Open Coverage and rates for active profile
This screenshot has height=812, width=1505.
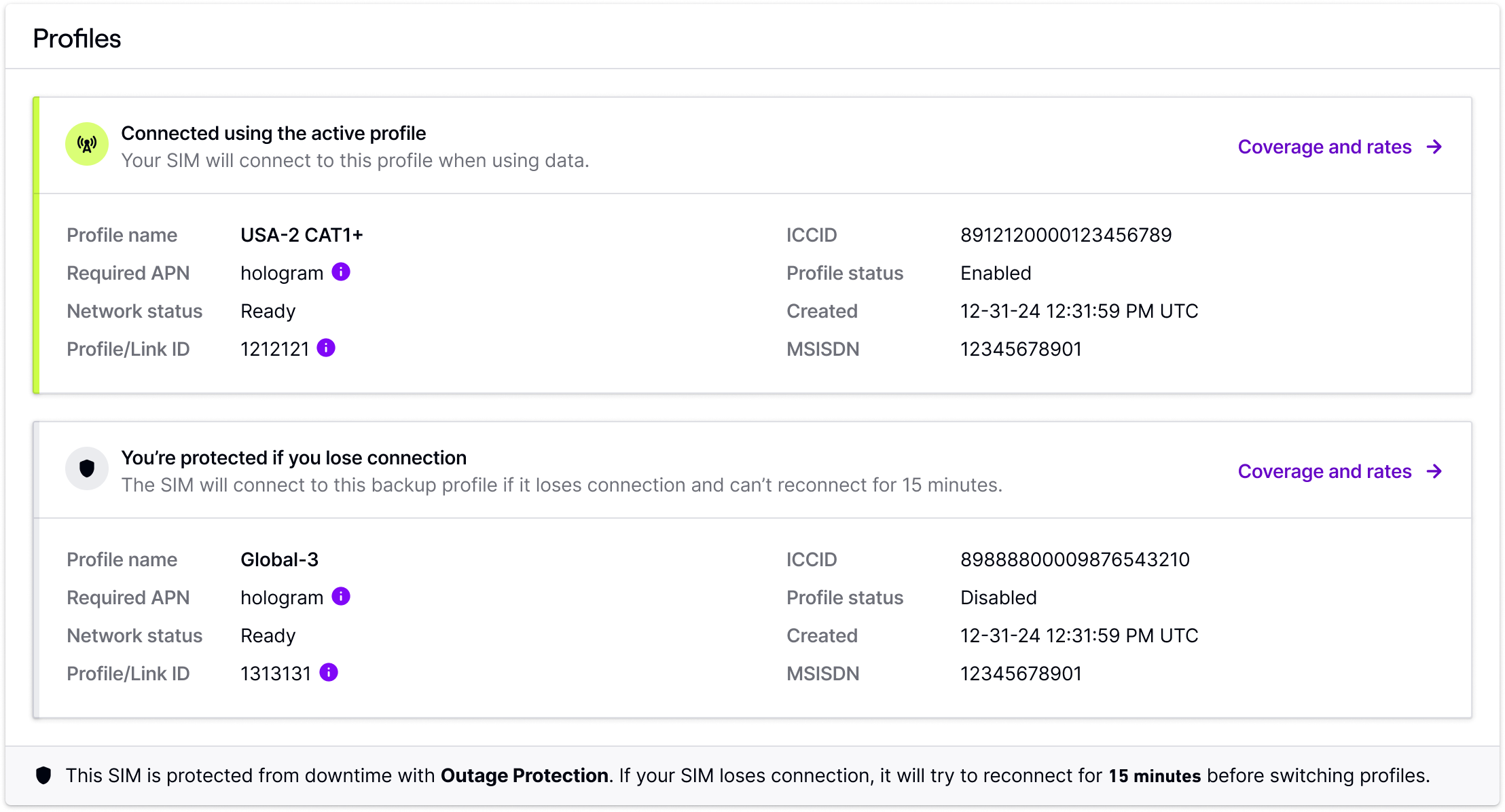click(1324, 147)
